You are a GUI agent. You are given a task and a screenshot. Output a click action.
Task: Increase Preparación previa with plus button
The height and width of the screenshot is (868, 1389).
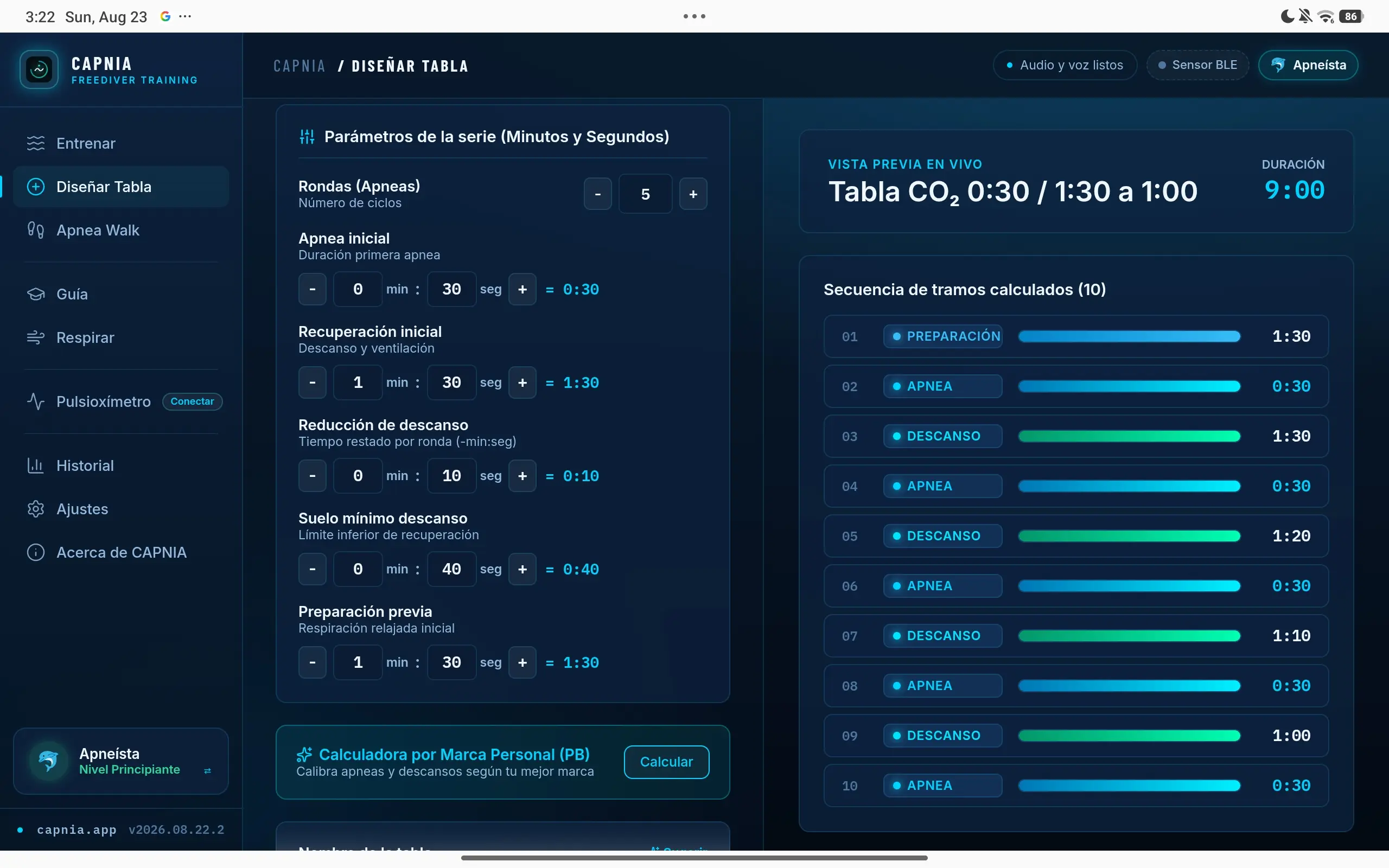[x=523, y=662]
